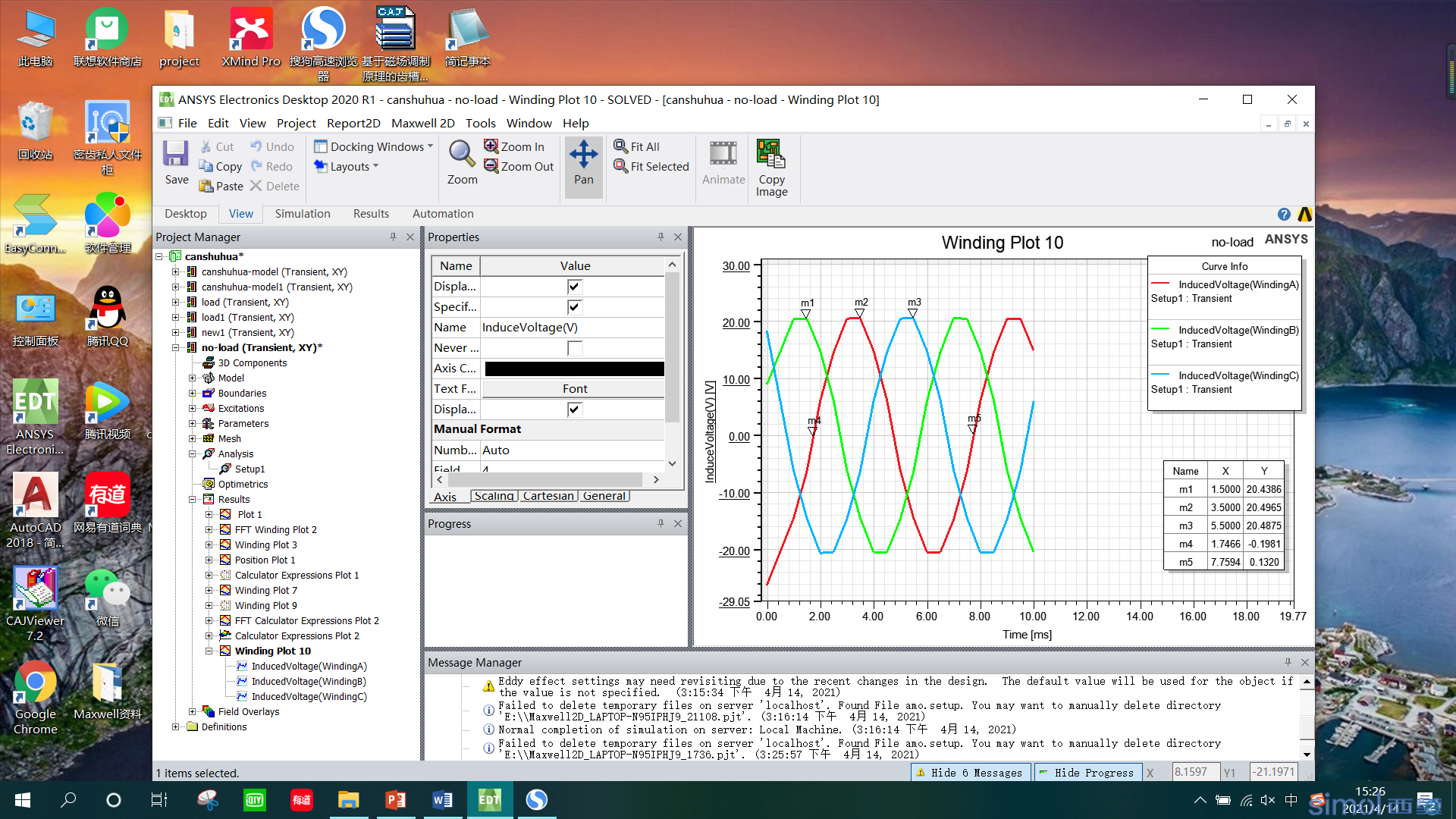Open File Explorer from the taskbar
The height and width of the screenshot is (819, 1456).
pos(348,799)
